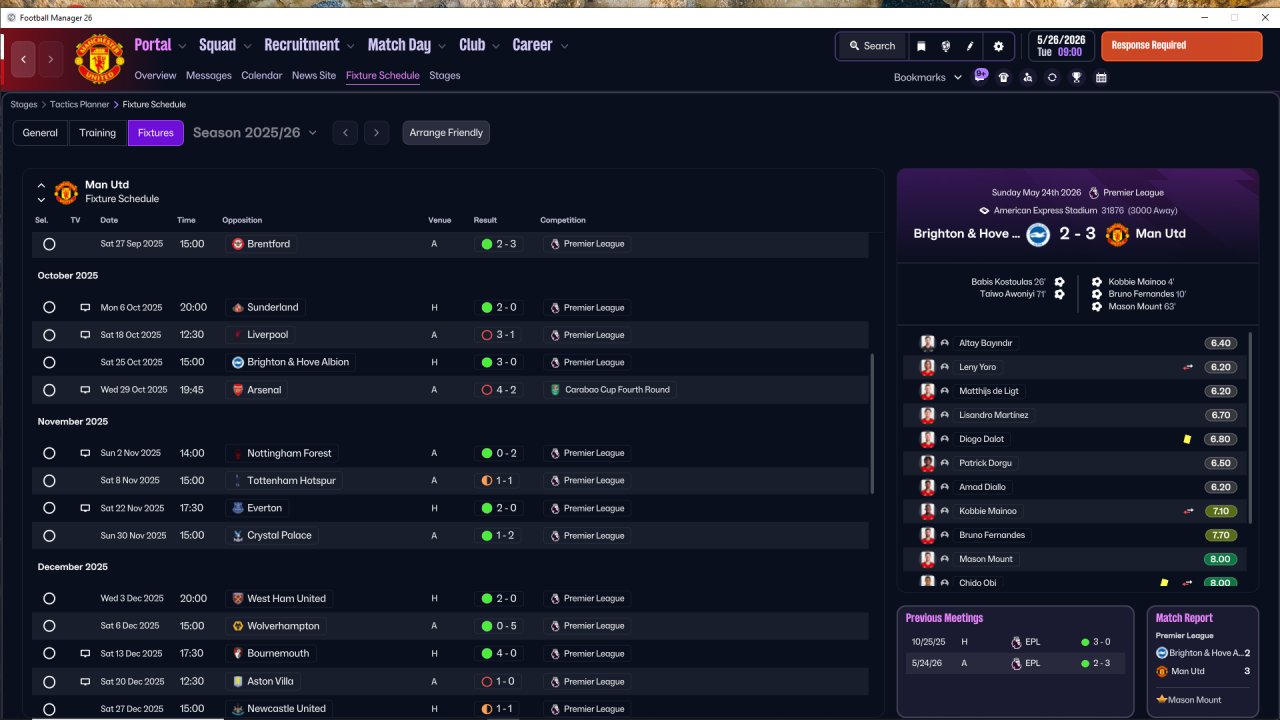Click the circular arrows transfers icon
The image size is (1280, 720).
(x=1052, y=77)
